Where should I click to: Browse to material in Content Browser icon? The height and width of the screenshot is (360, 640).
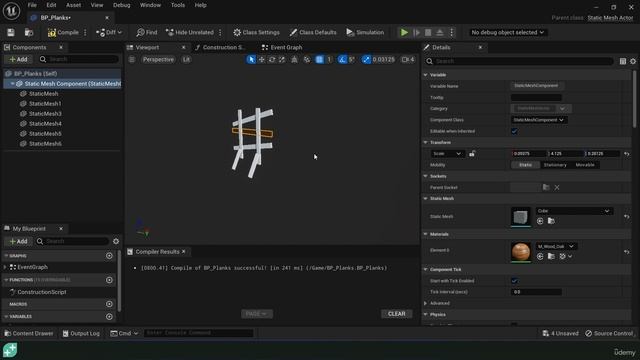(x=551, y=256)
